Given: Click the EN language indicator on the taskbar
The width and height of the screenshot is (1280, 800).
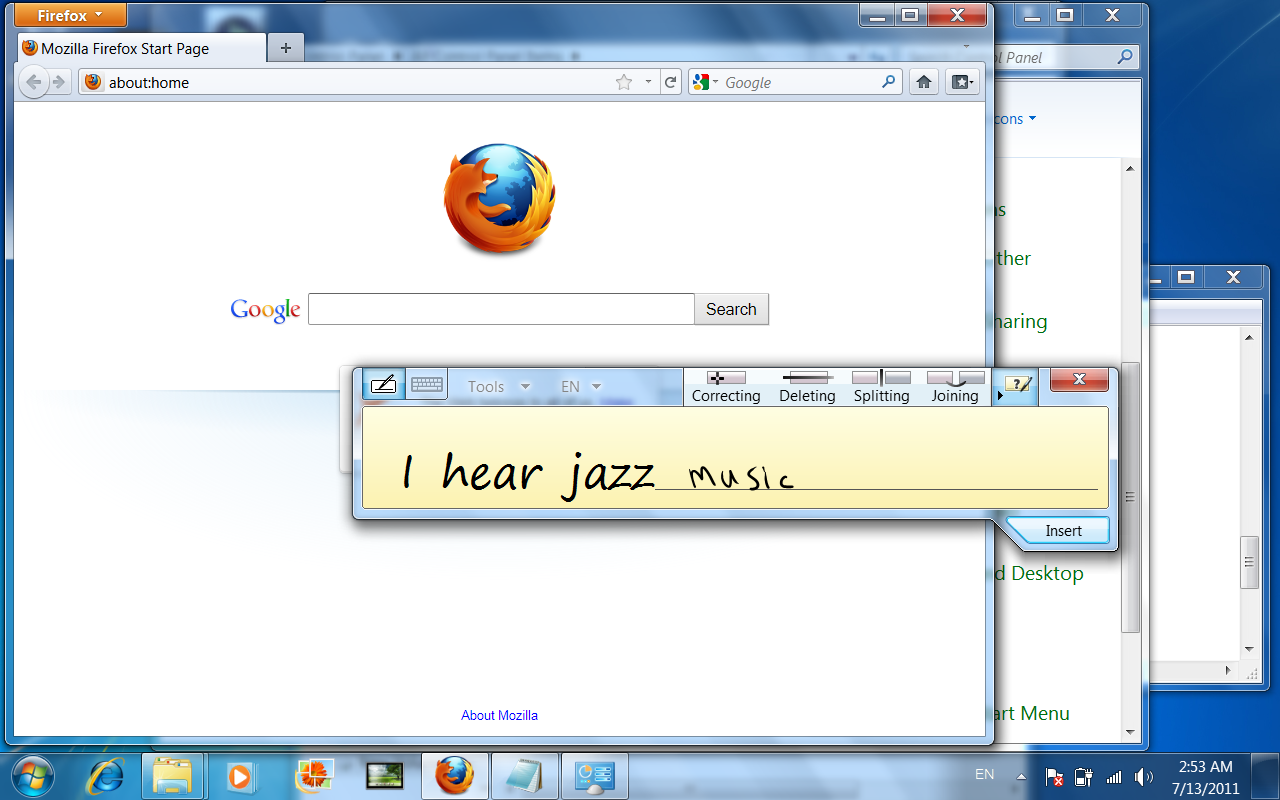Looking at the screenshot, I should tap(984, 775).
